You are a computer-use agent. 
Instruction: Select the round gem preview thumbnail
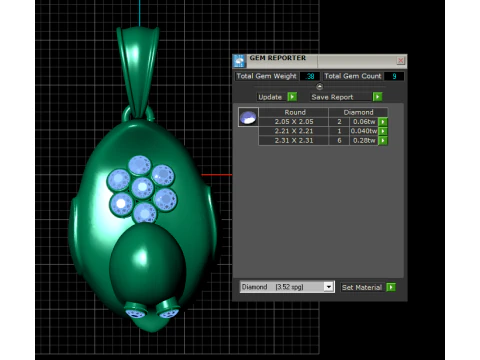(x=248, y=117)
